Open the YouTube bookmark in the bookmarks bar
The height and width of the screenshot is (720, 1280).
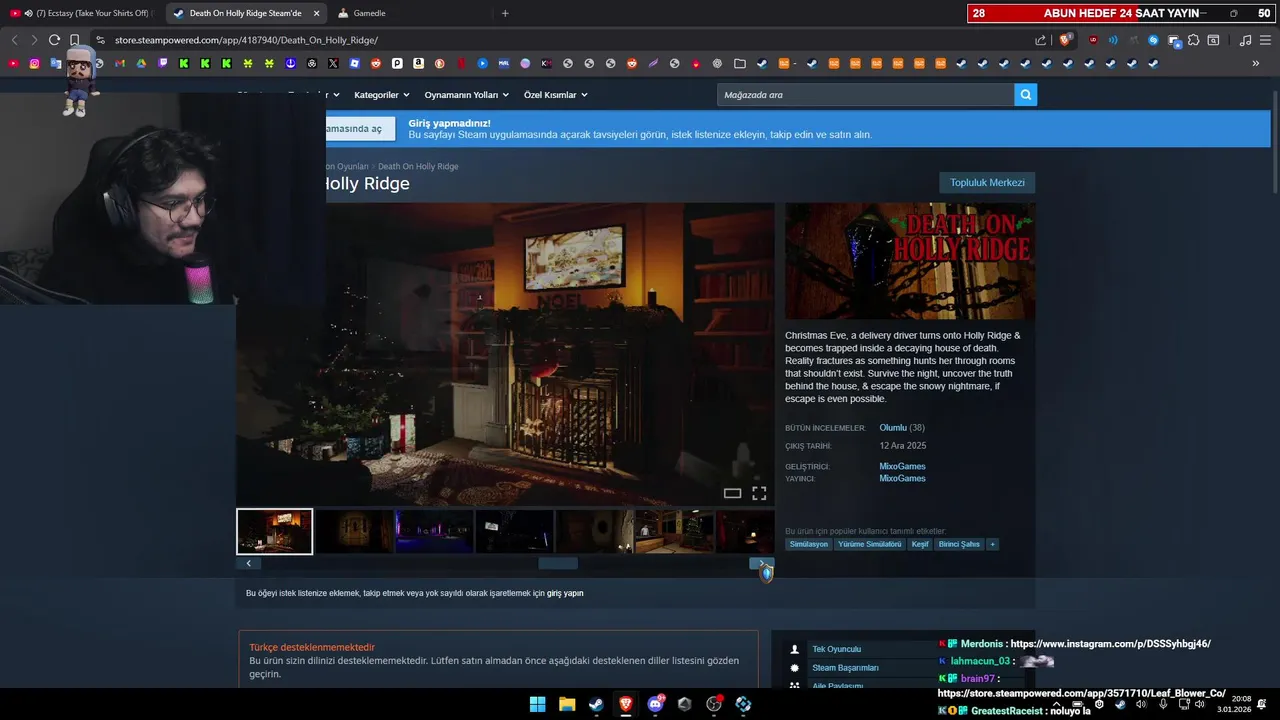[x=13, y=63]
